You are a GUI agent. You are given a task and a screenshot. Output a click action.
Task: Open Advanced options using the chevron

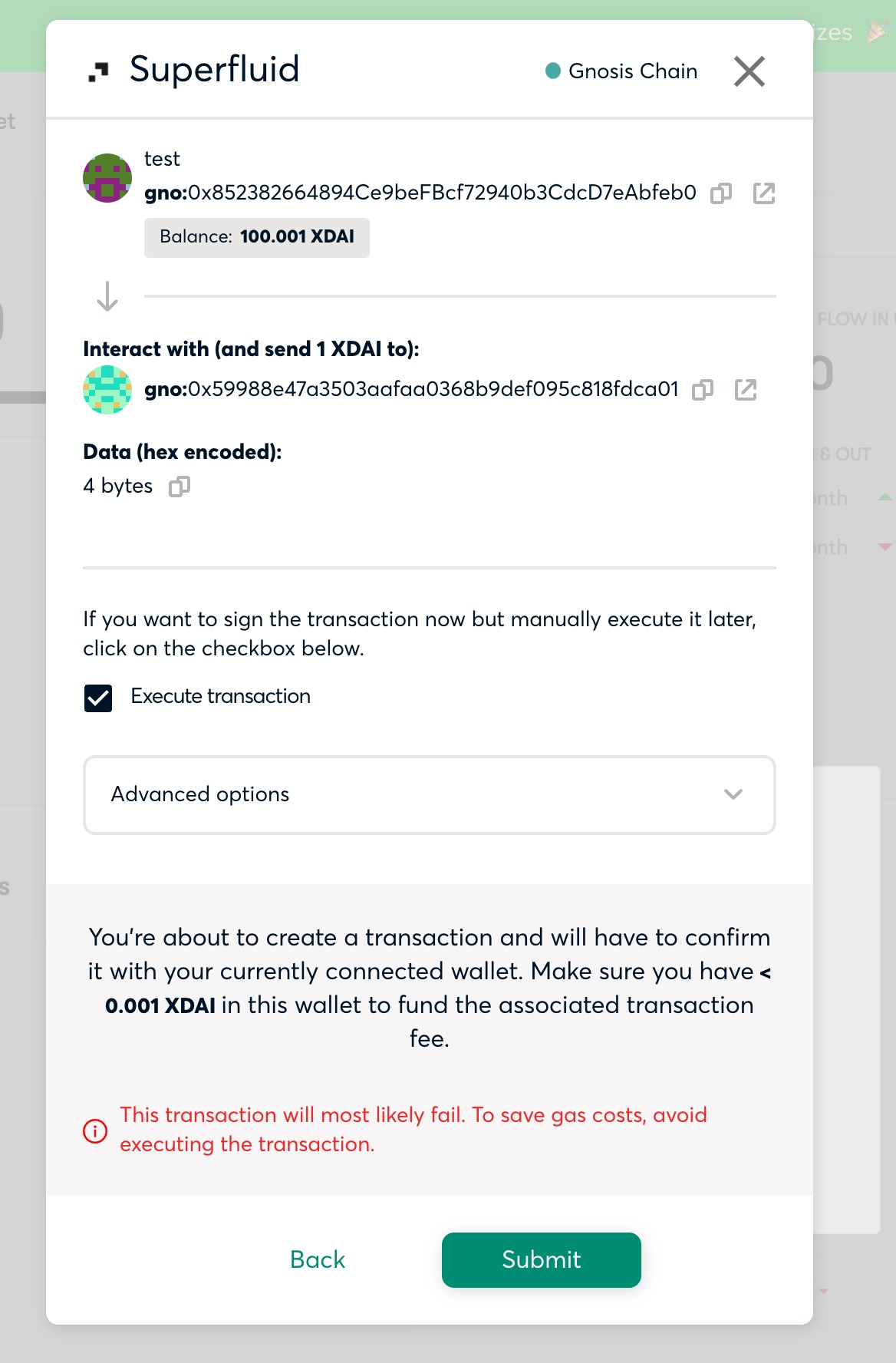(x=733, y=795)
